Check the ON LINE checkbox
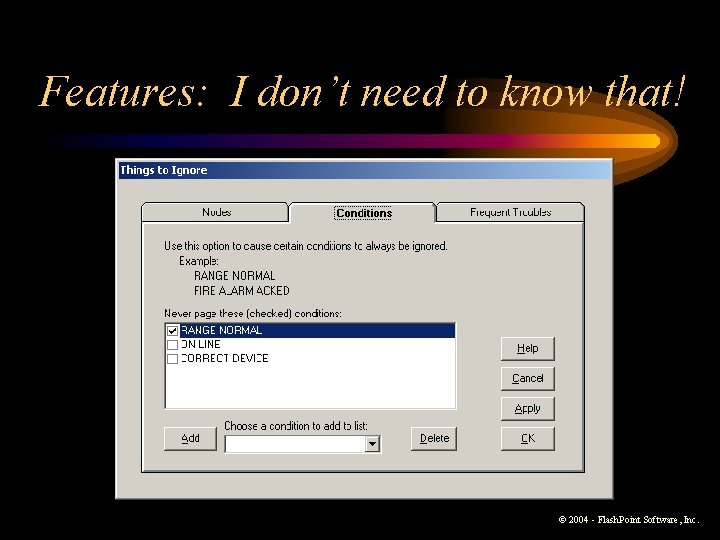Image resolution: width=720 pixels, height=540 pixels. point(172,345)
